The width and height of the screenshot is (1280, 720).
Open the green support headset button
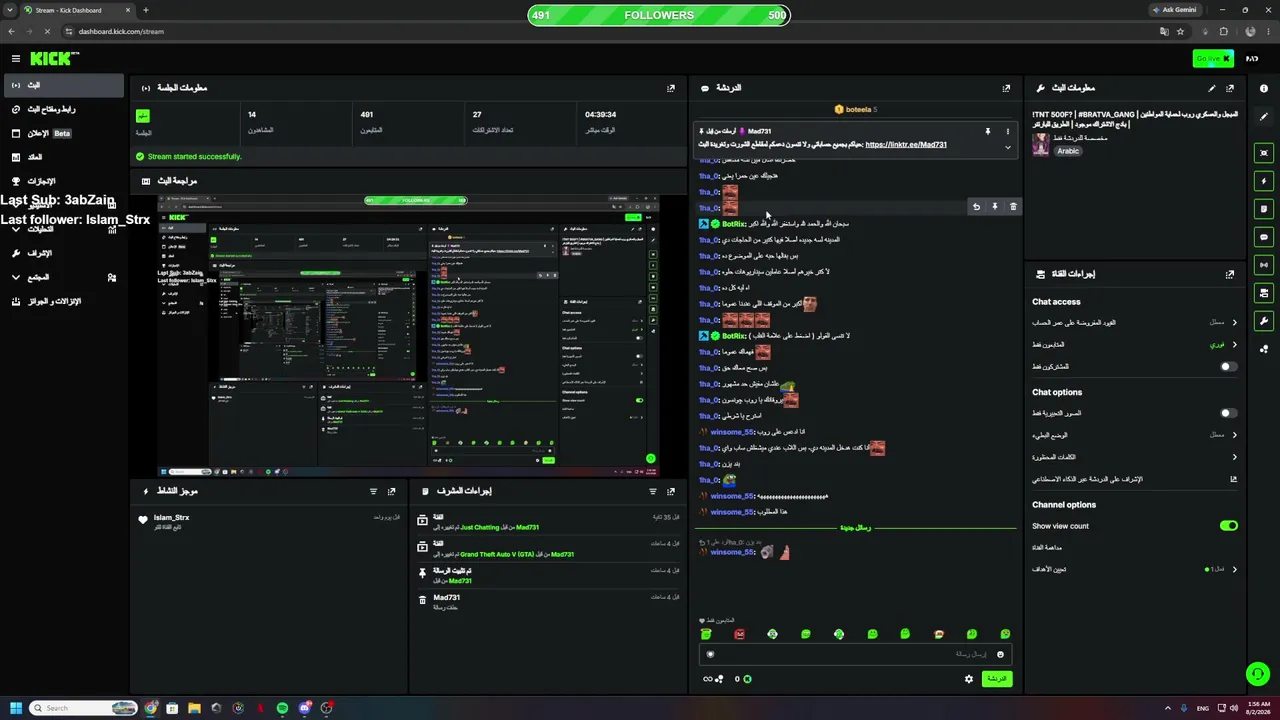click(x=1258, y=675)
